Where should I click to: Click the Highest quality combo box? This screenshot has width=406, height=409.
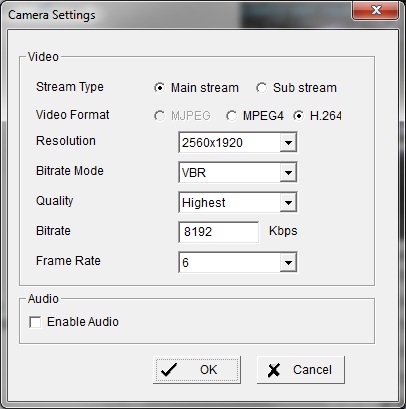(x=238, y=202)
